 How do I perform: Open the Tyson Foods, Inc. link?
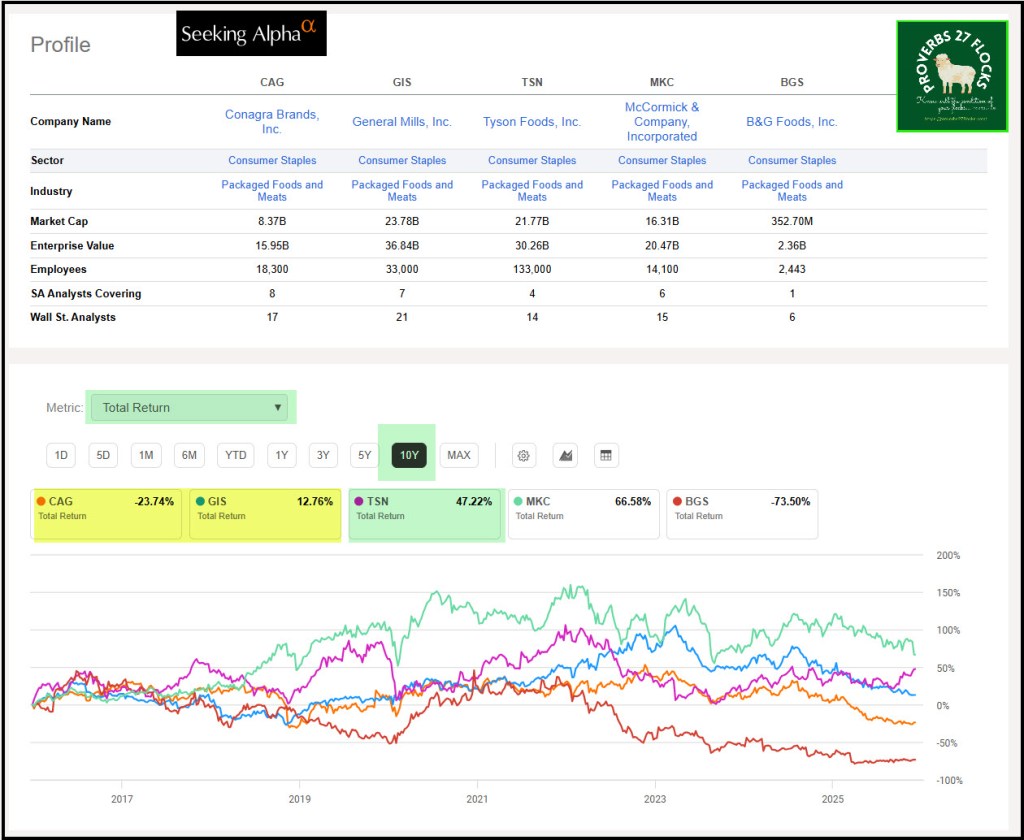tap(532, 121)
